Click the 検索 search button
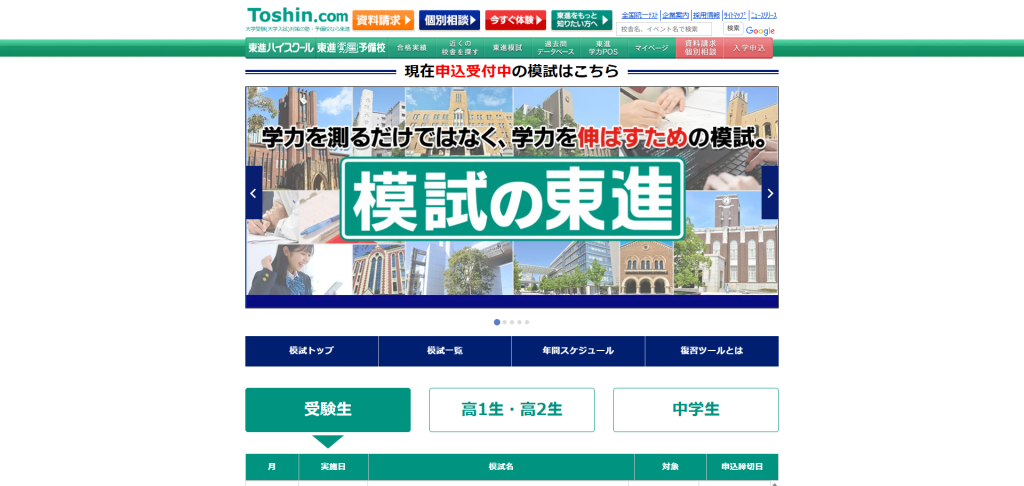The width and height of the screenshot is (1024, 486). [x=733, y=28]
